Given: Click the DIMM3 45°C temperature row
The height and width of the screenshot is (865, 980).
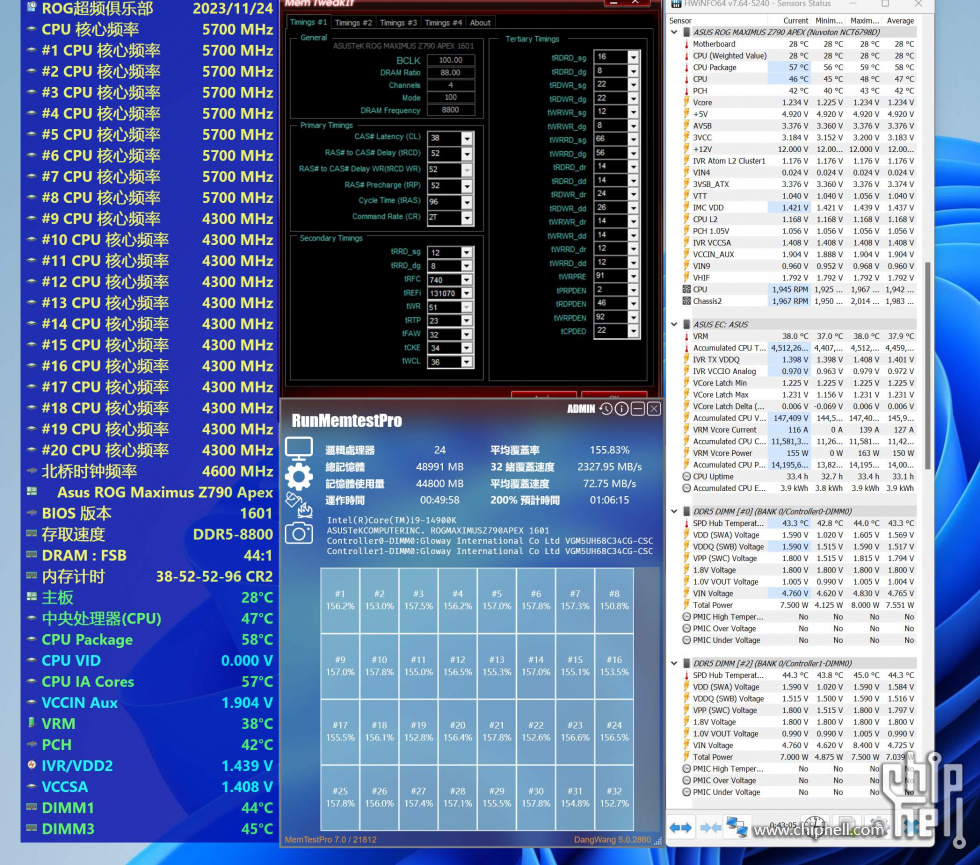Looking at the screenshot, I should pyautogui.click(x=149, y=829).
